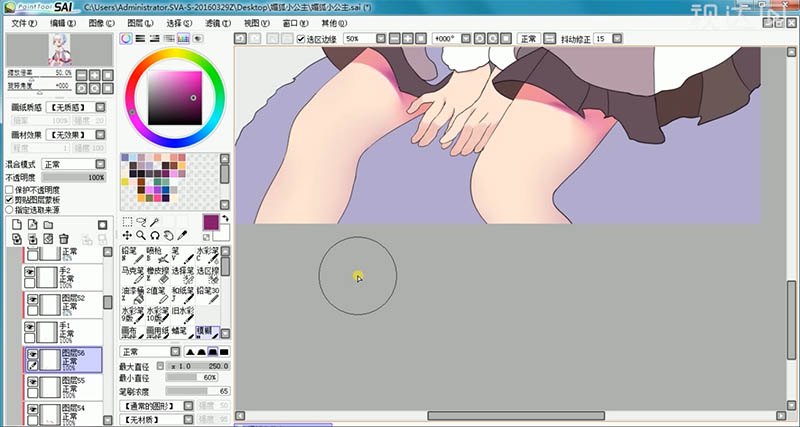The image size is (800, 427).
Task: Click the 正常 view mode button
Action: pos(528,39)
